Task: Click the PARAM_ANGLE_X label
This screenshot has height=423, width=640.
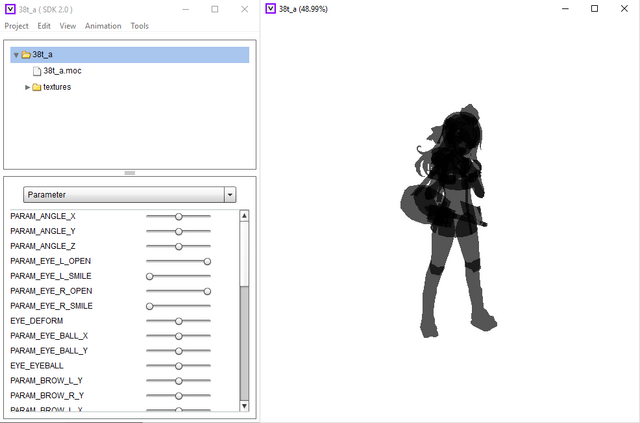Action: point(43,216)
